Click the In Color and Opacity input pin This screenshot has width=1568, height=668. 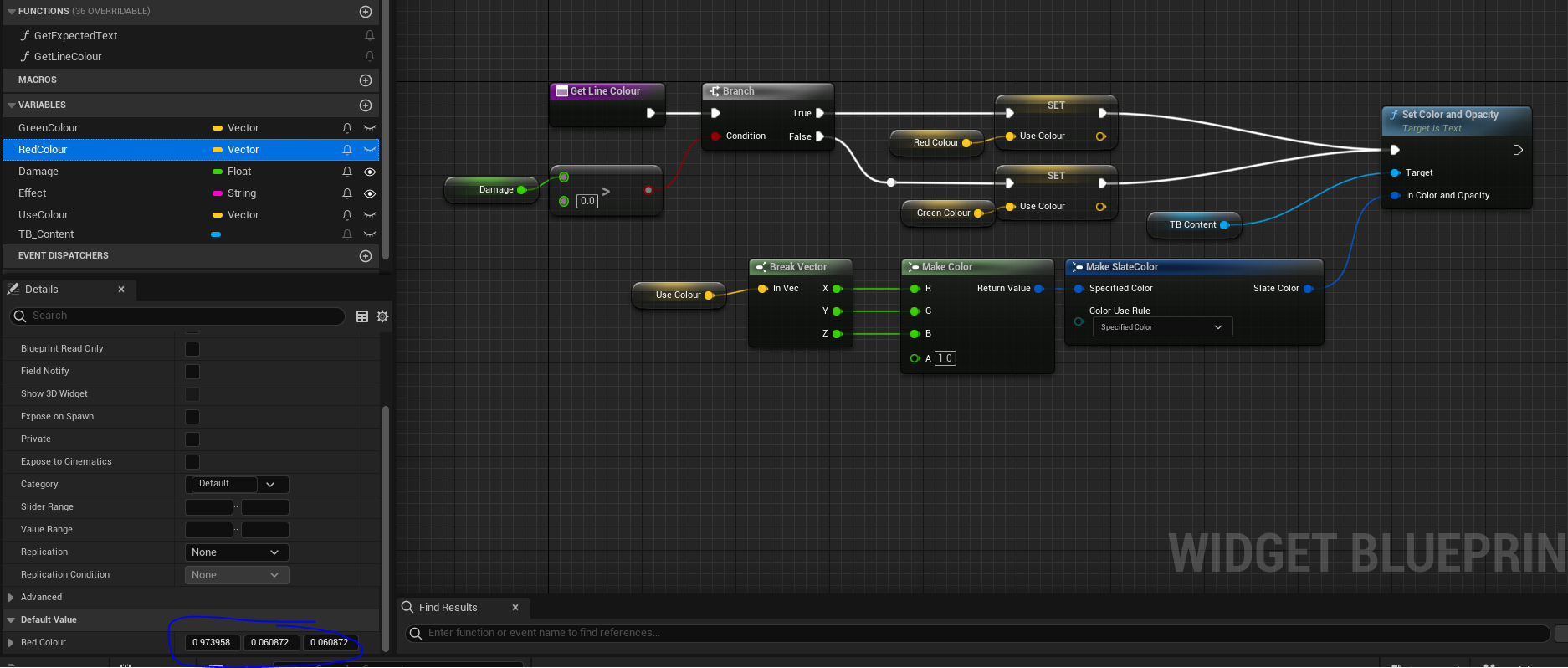tap(1395, 195)
